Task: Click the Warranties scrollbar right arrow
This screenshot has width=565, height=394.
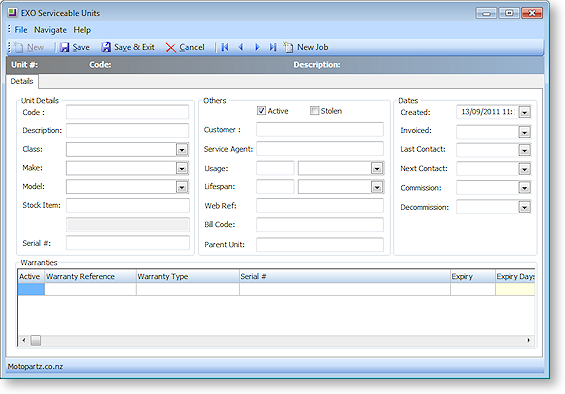Action: coord(529,340)
